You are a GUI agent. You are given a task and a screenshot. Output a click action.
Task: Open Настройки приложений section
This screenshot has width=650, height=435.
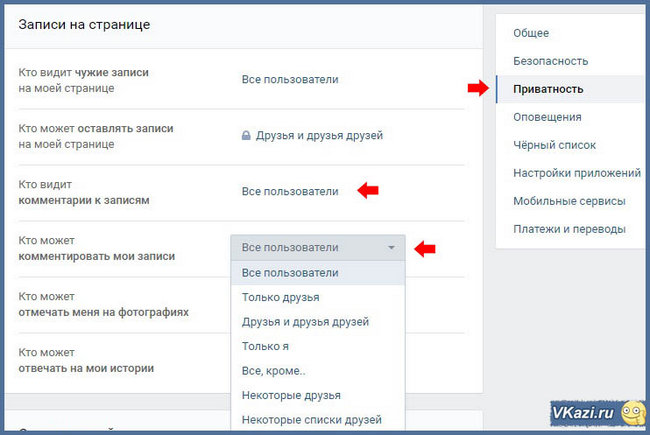pos(577,173)
